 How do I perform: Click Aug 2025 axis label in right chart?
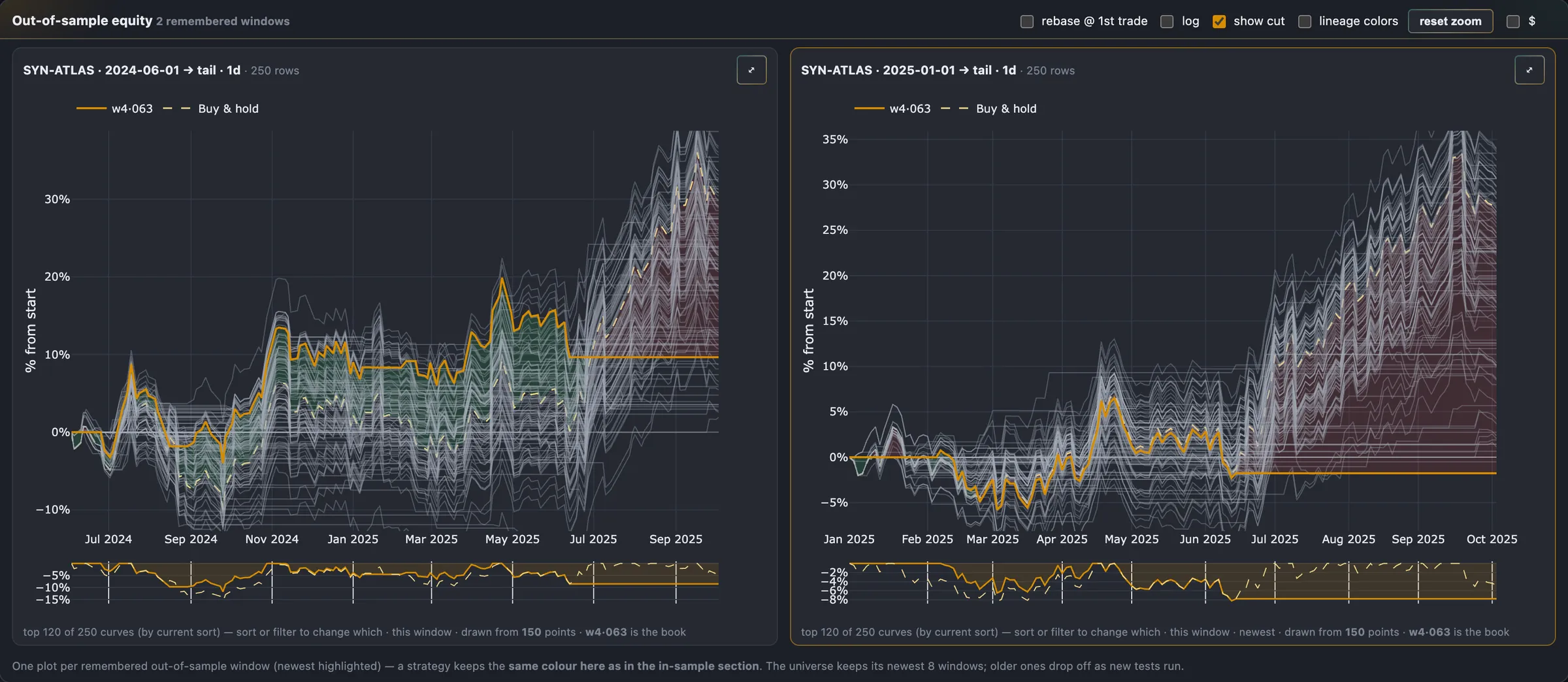pyautogui.click(x=1348, y=539)
